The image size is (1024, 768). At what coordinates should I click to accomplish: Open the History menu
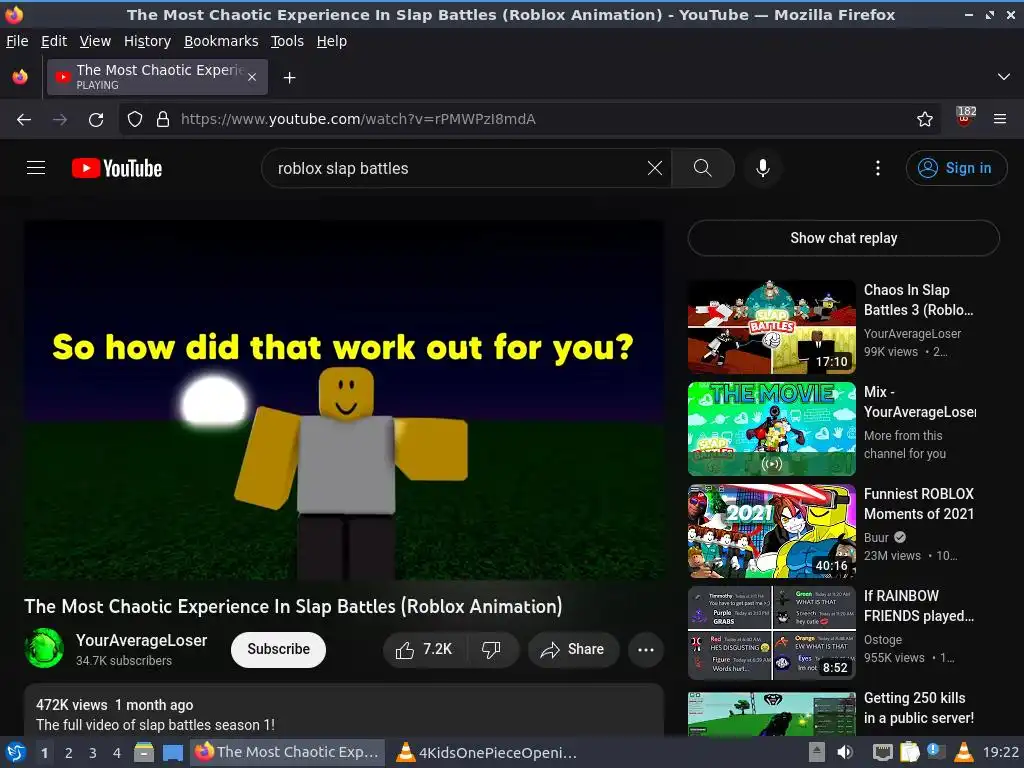tap(148, 41)
